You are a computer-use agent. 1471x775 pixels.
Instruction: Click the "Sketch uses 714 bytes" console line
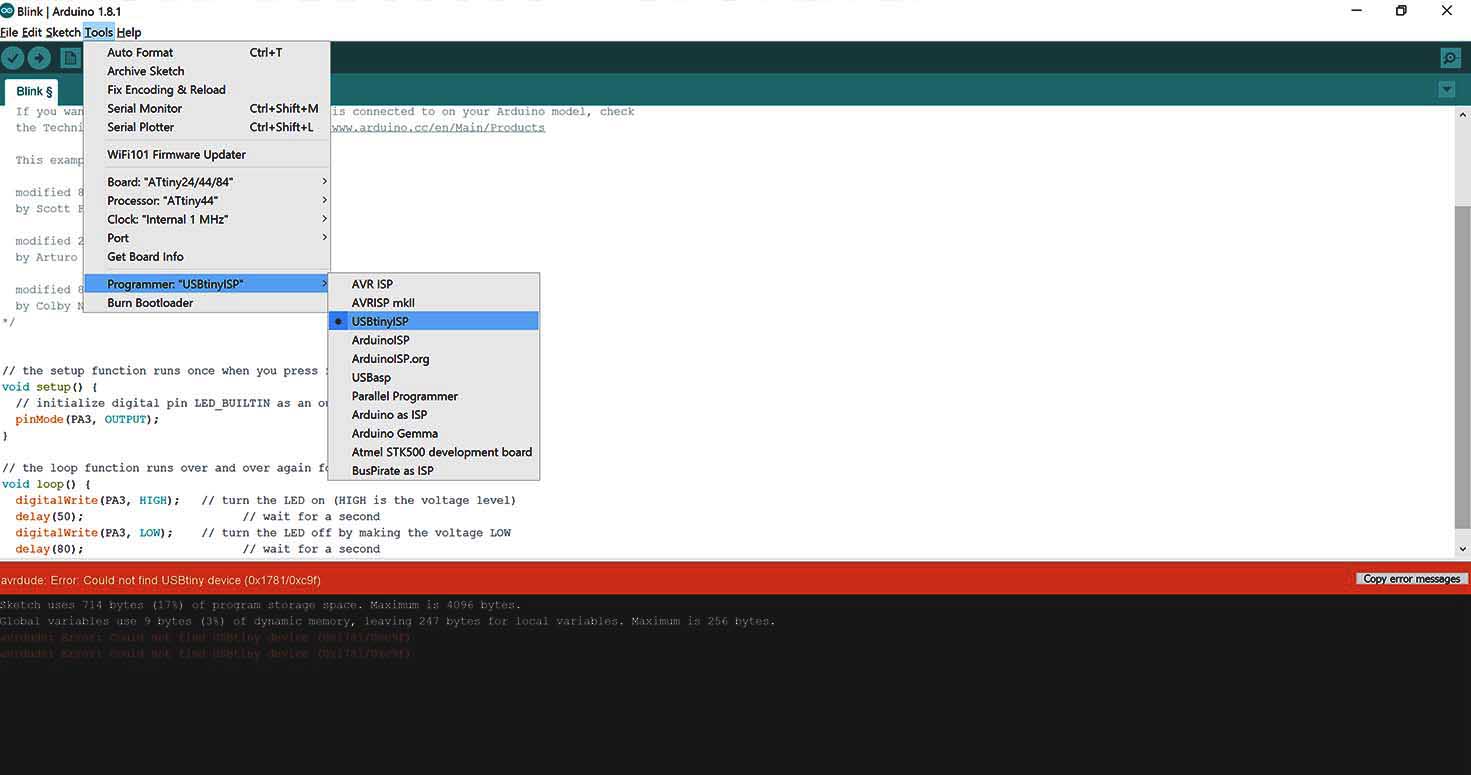[x=260, y=605]
